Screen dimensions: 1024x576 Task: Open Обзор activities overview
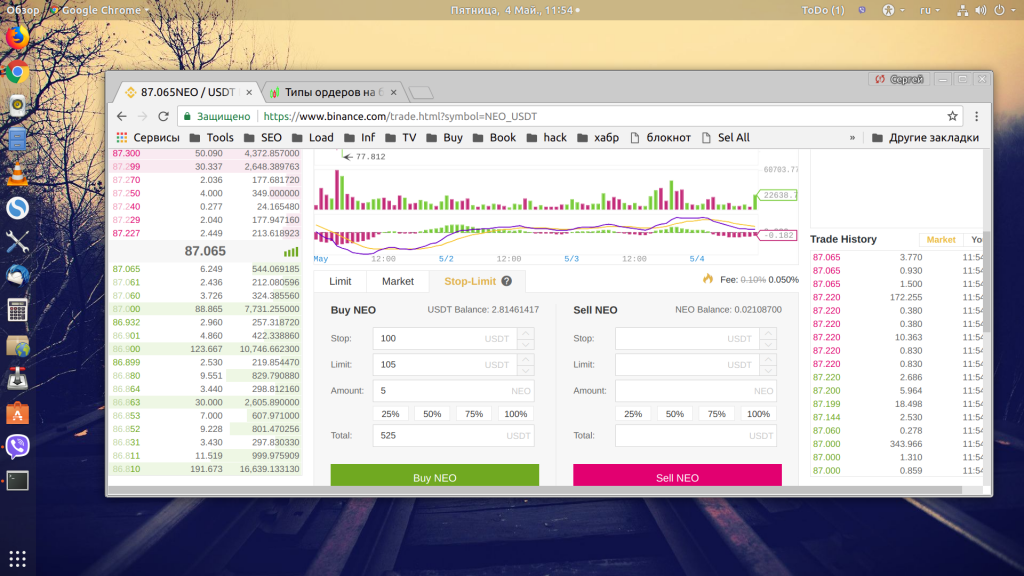23,10
